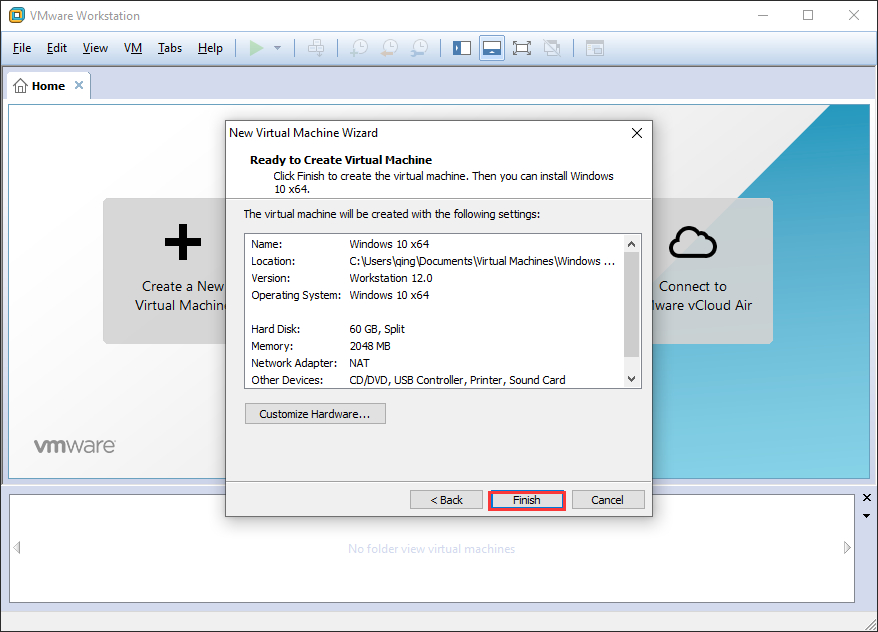
Task: Open the Edit menu
Action: (57, 48)
